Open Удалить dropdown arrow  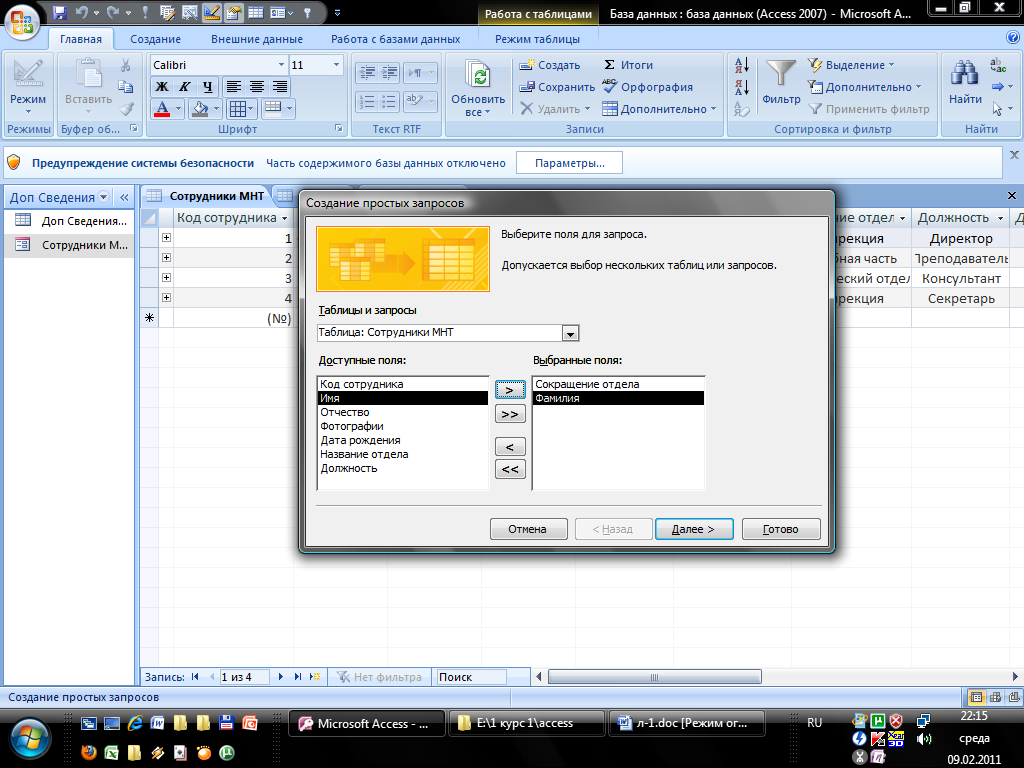pos(588,109)
